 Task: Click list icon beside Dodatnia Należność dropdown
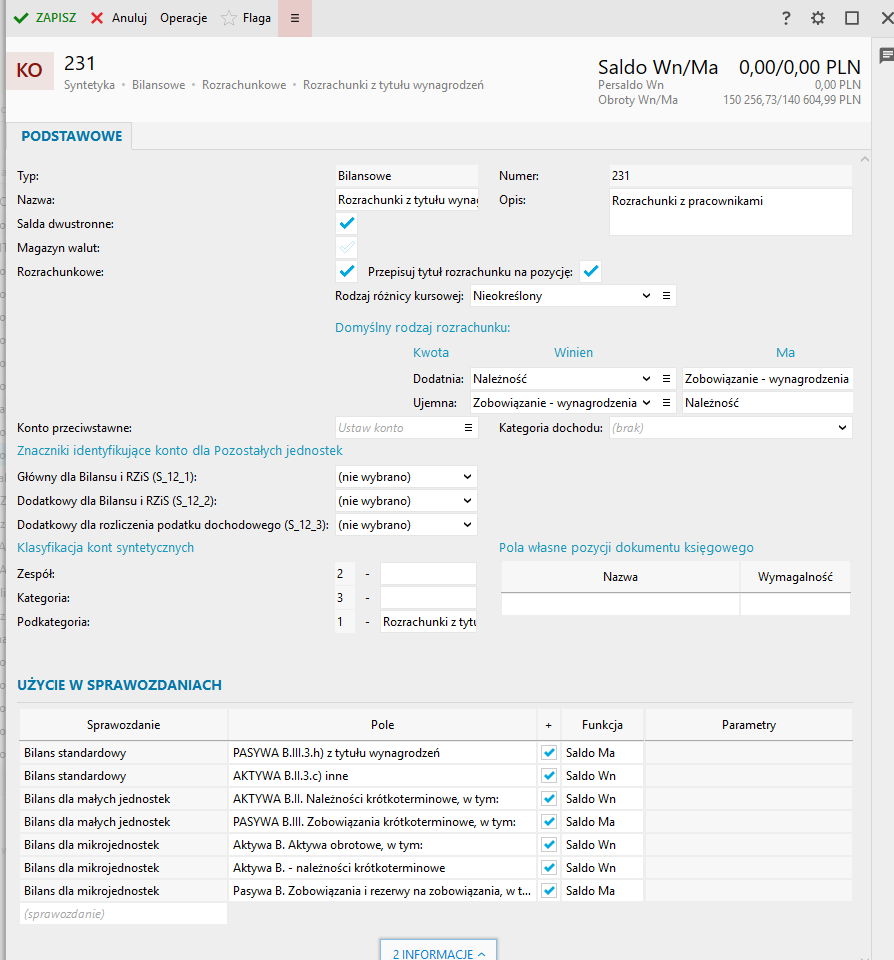click(667, 379)
